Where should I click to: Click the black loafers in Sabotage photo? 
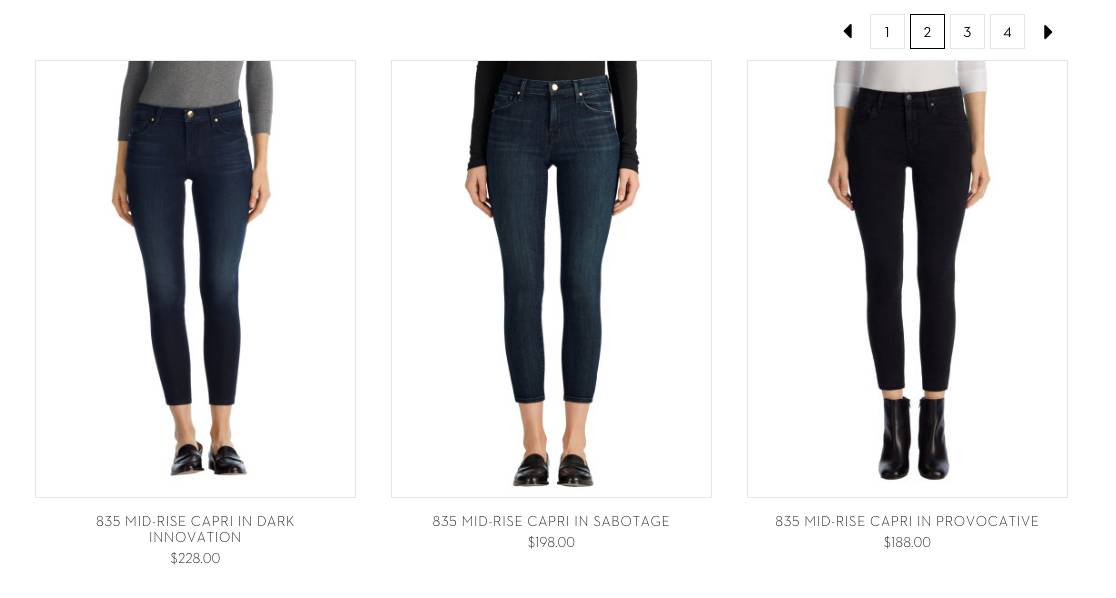pos(553,470)
